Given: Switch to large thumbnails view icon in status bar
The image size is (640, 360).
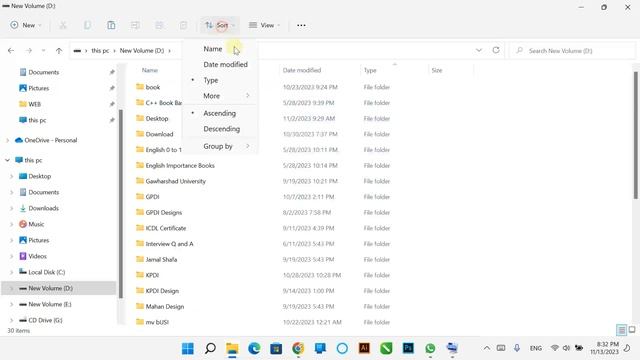Looking at the screenshot, I should click(632, 329).
